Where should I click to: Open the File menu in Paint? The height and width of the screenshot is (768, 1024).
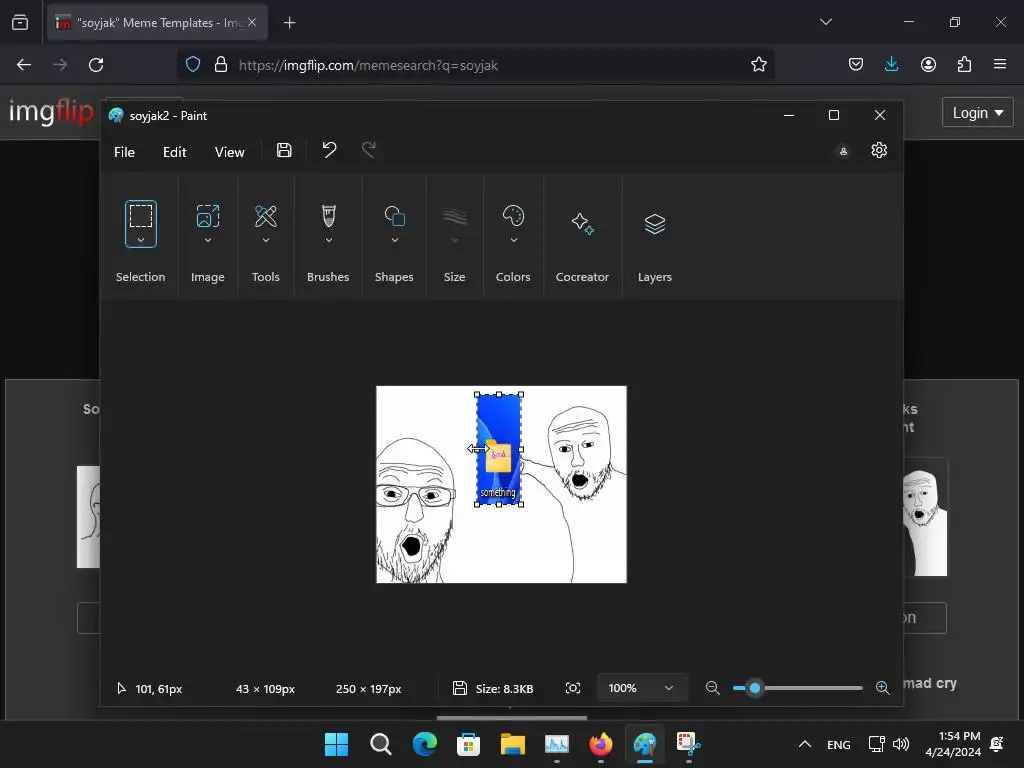124,152
